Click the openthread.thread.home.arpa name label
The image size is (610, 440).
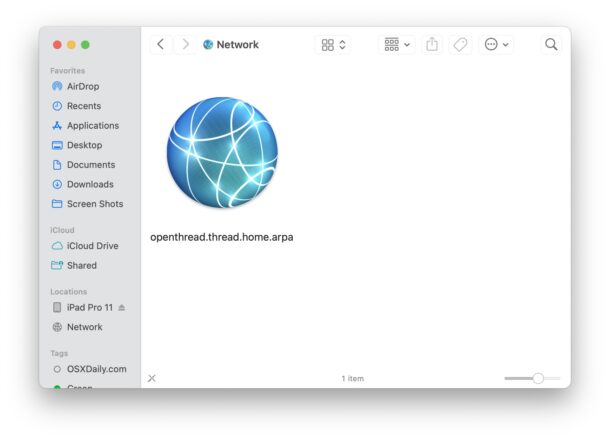click(x=222, y=237)
